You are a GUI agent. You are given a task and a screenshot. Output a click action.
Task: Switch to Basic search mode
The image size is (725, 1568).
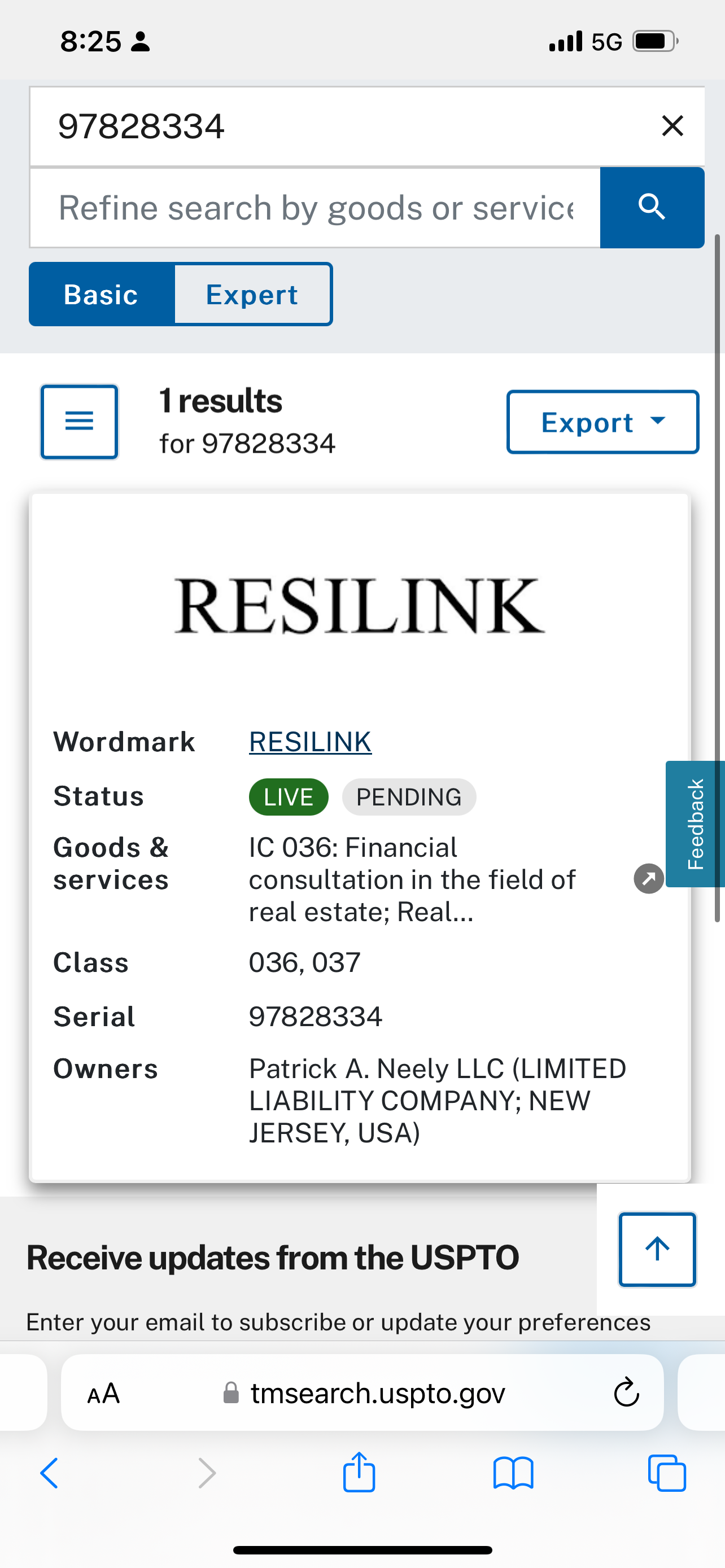coord(102,294)
